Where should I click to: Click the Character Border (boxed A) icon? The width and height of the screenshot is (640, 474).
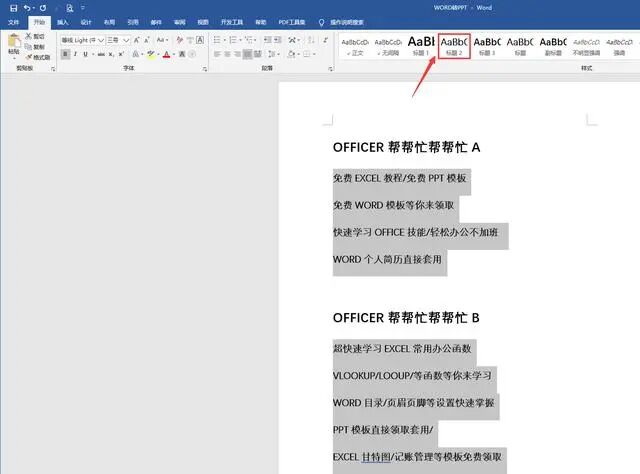200,40
